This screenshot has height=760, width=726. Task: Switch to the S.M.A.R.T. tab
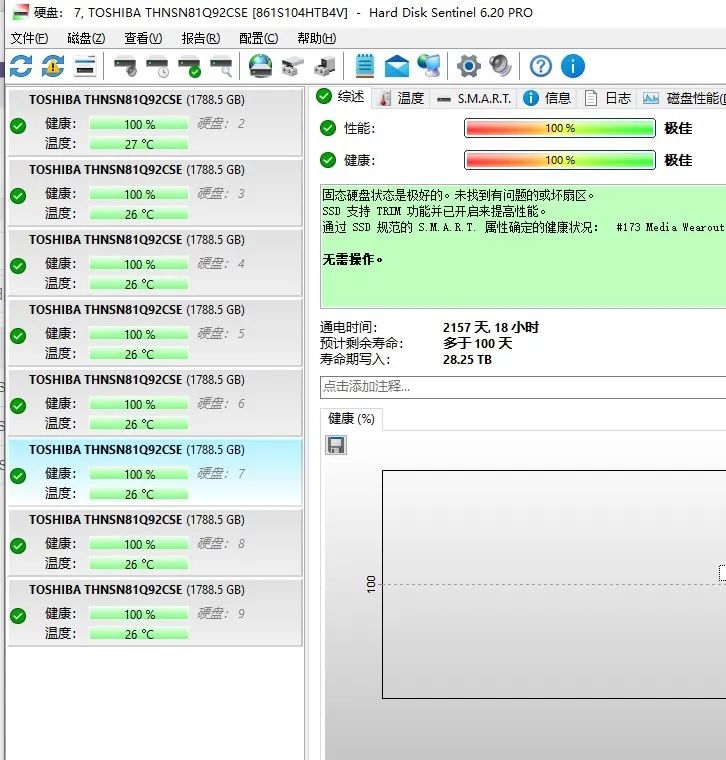(473, 98)
